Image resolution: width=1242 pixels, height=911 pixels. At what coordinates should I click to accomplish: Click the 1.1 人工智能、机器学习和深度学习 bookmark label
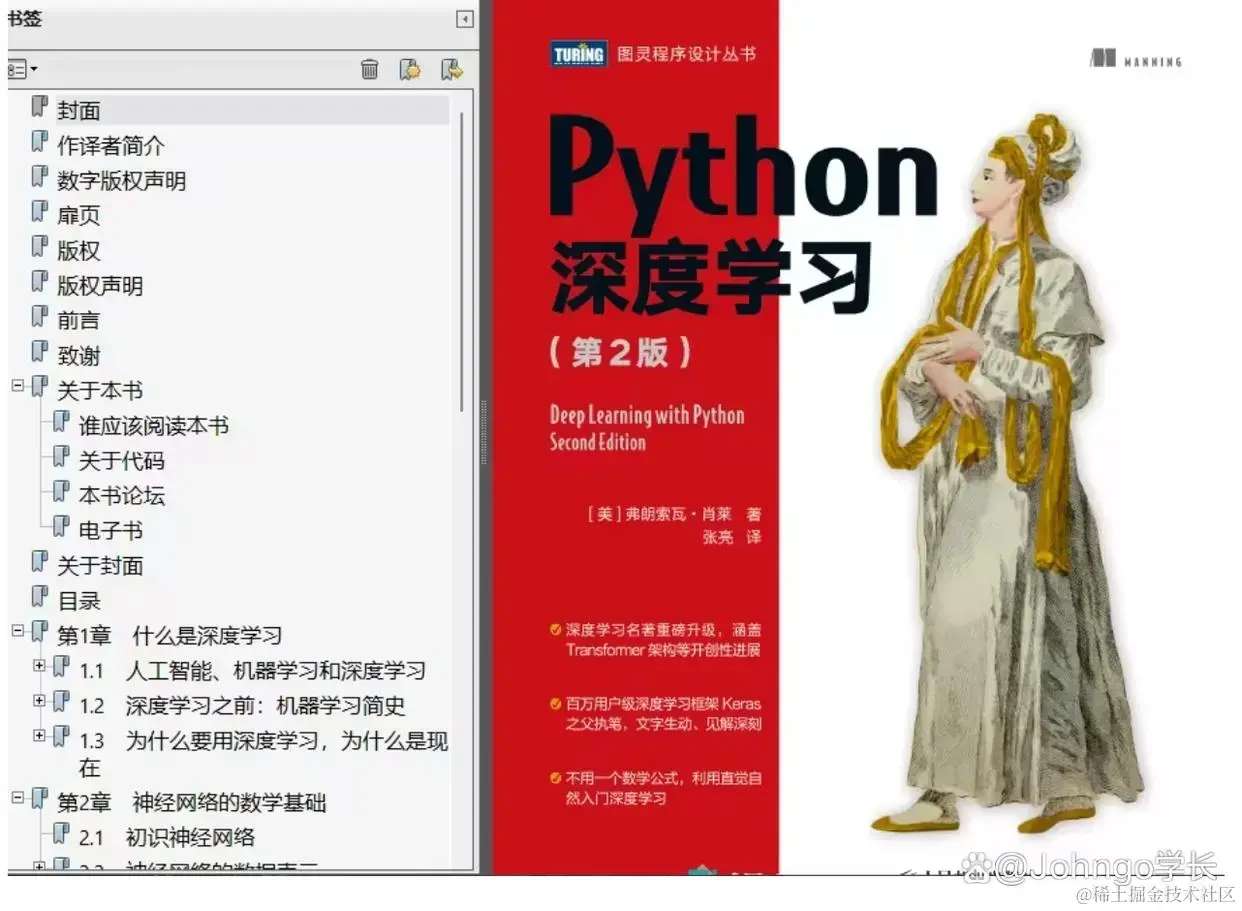[x=253, y=671]
